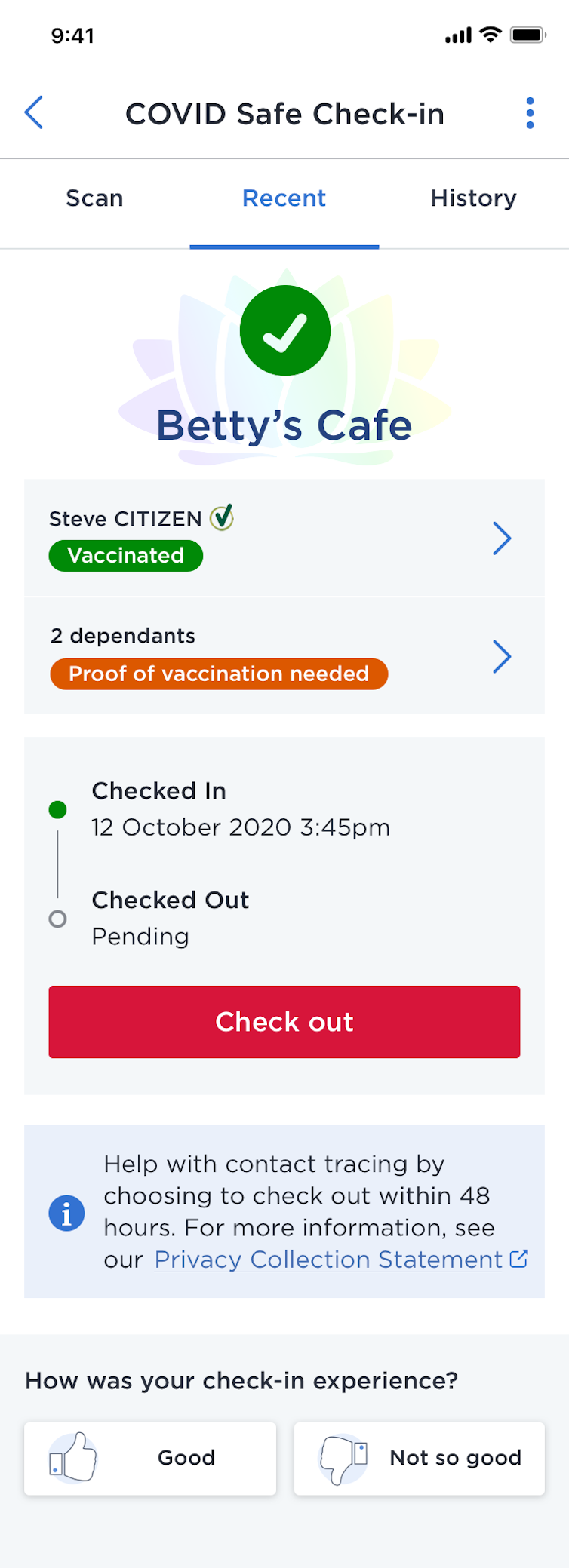Open the History tab
The height and width of the screenshot is (1568, 569).
[x=473, y=198]
